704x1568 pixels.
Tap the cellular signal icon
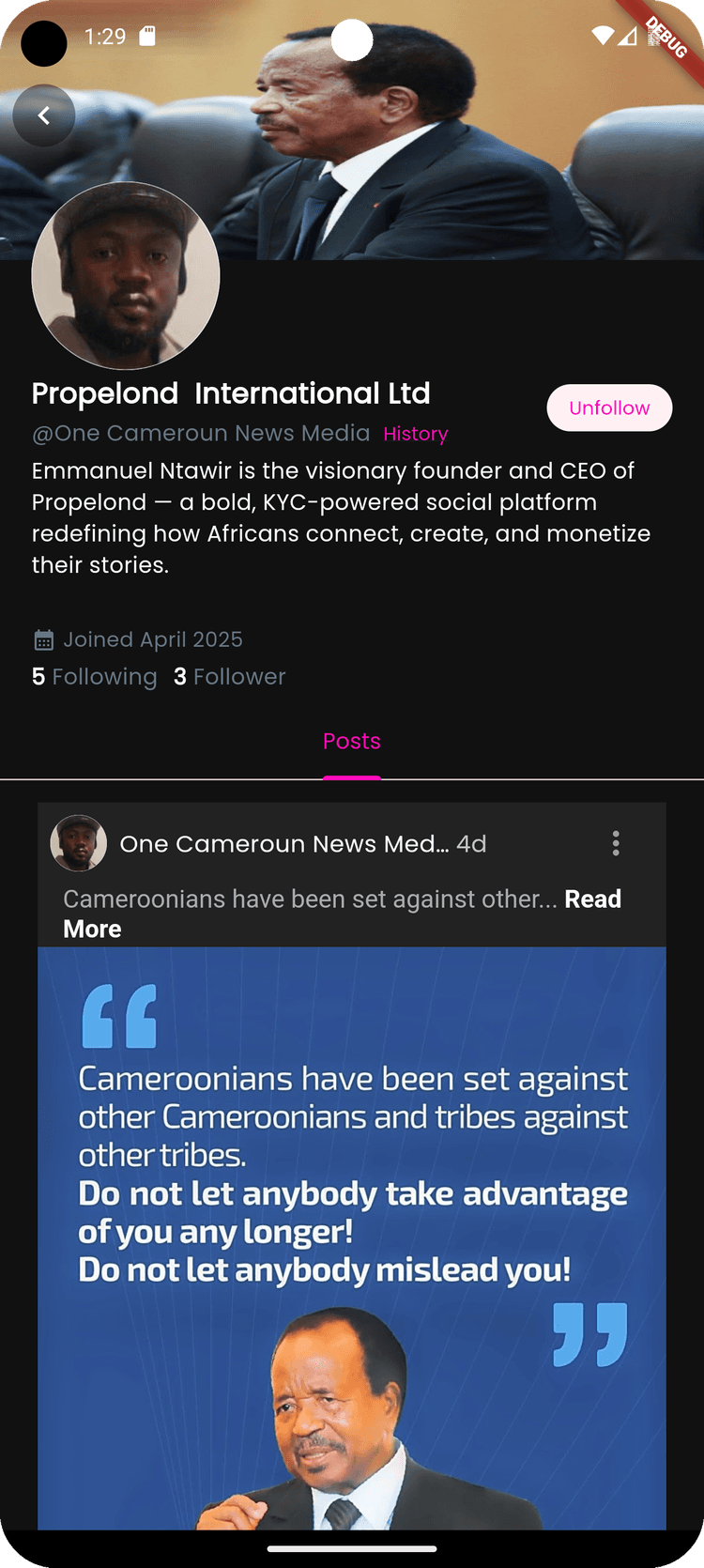(x=627, y=36)
